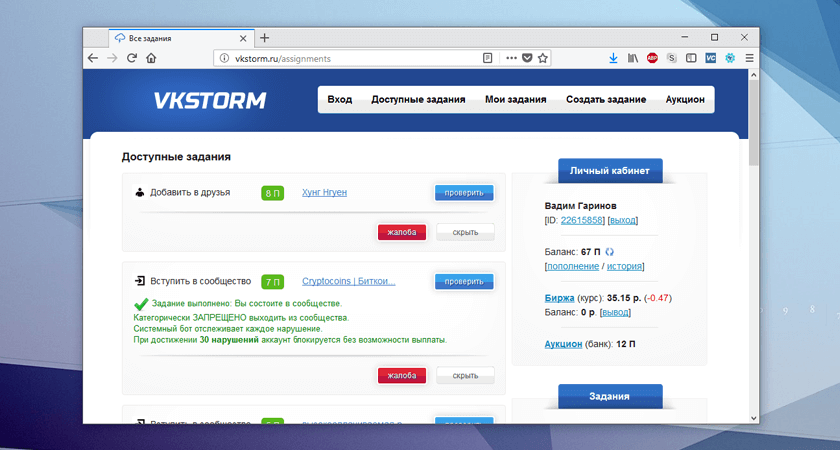This screenshot has height=450, width=840.
Task: Click the scrollbar up arrow
Action: 754,75
